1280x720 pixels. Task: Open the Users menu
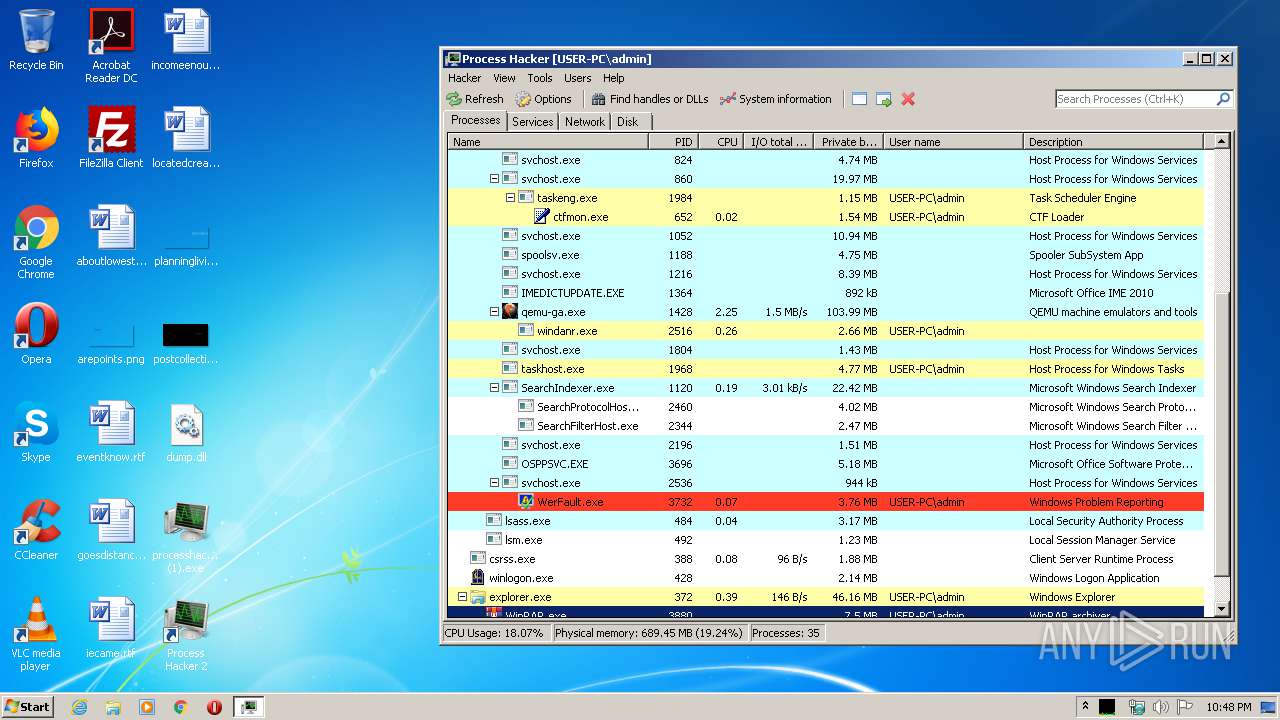578,78
